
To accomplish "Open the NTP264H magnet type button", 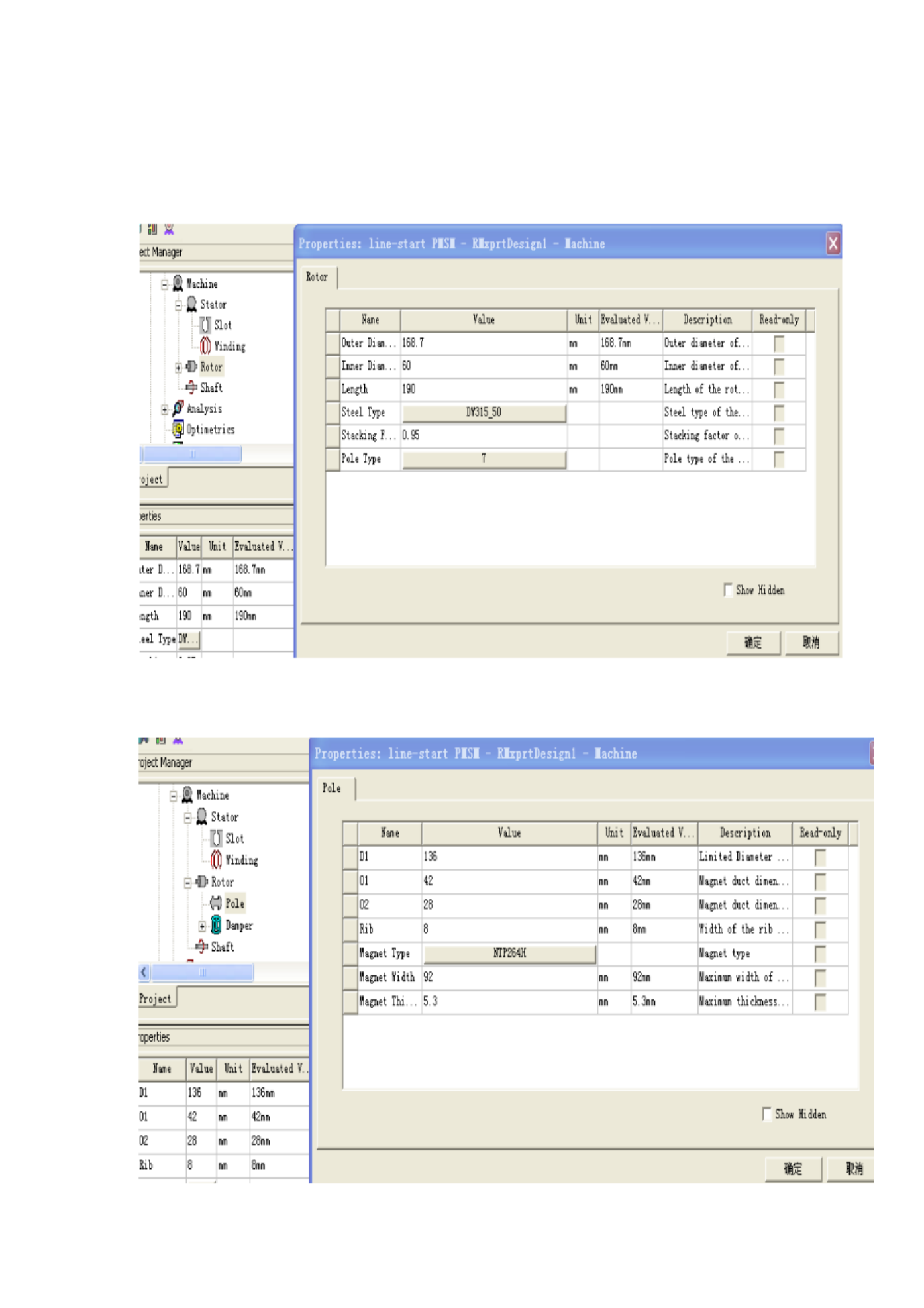I will pos(509,954).
